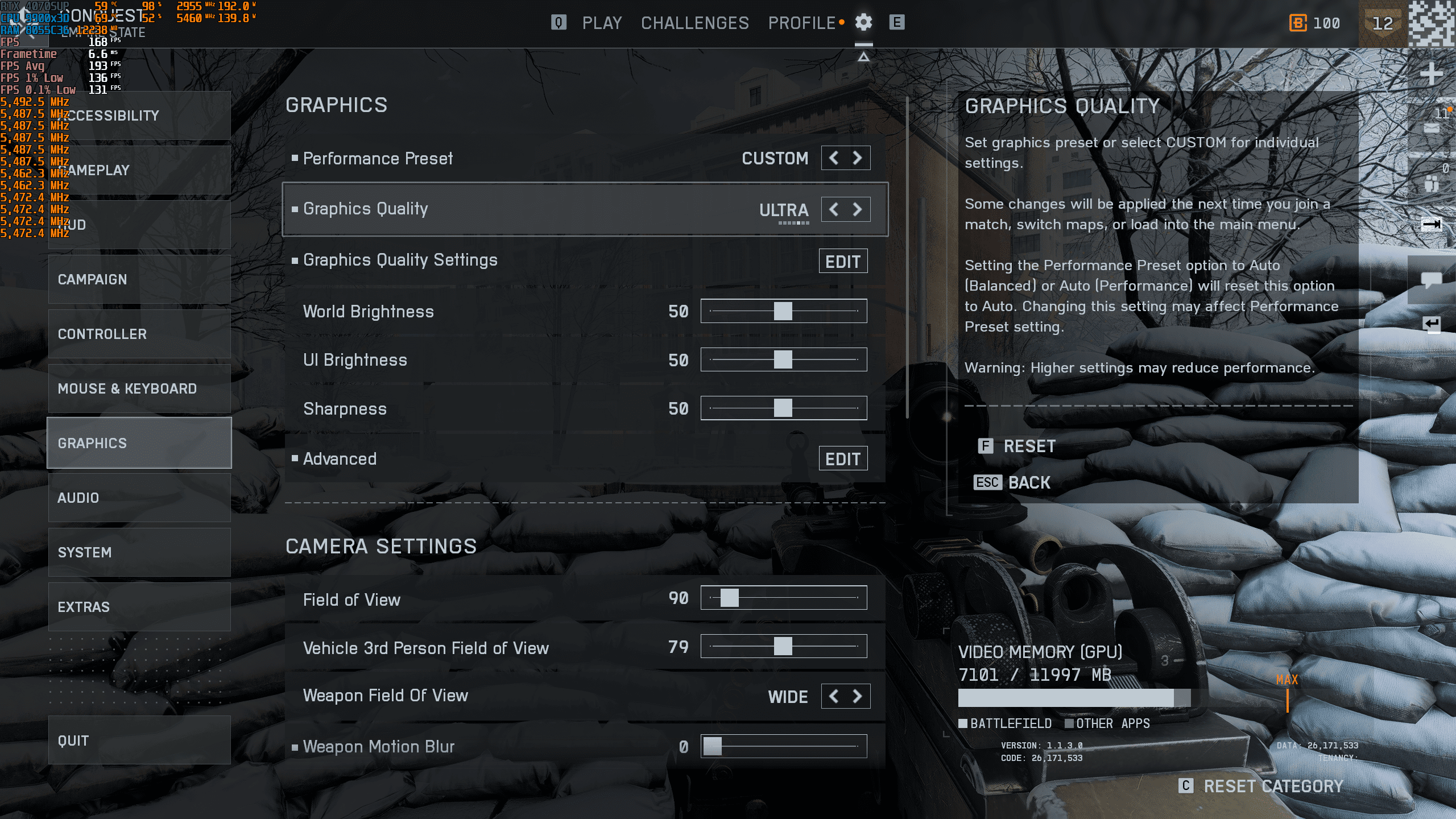1456x819 pixels.
Task: Click the World Brightness slider handle
Action: tap(783, 311)
